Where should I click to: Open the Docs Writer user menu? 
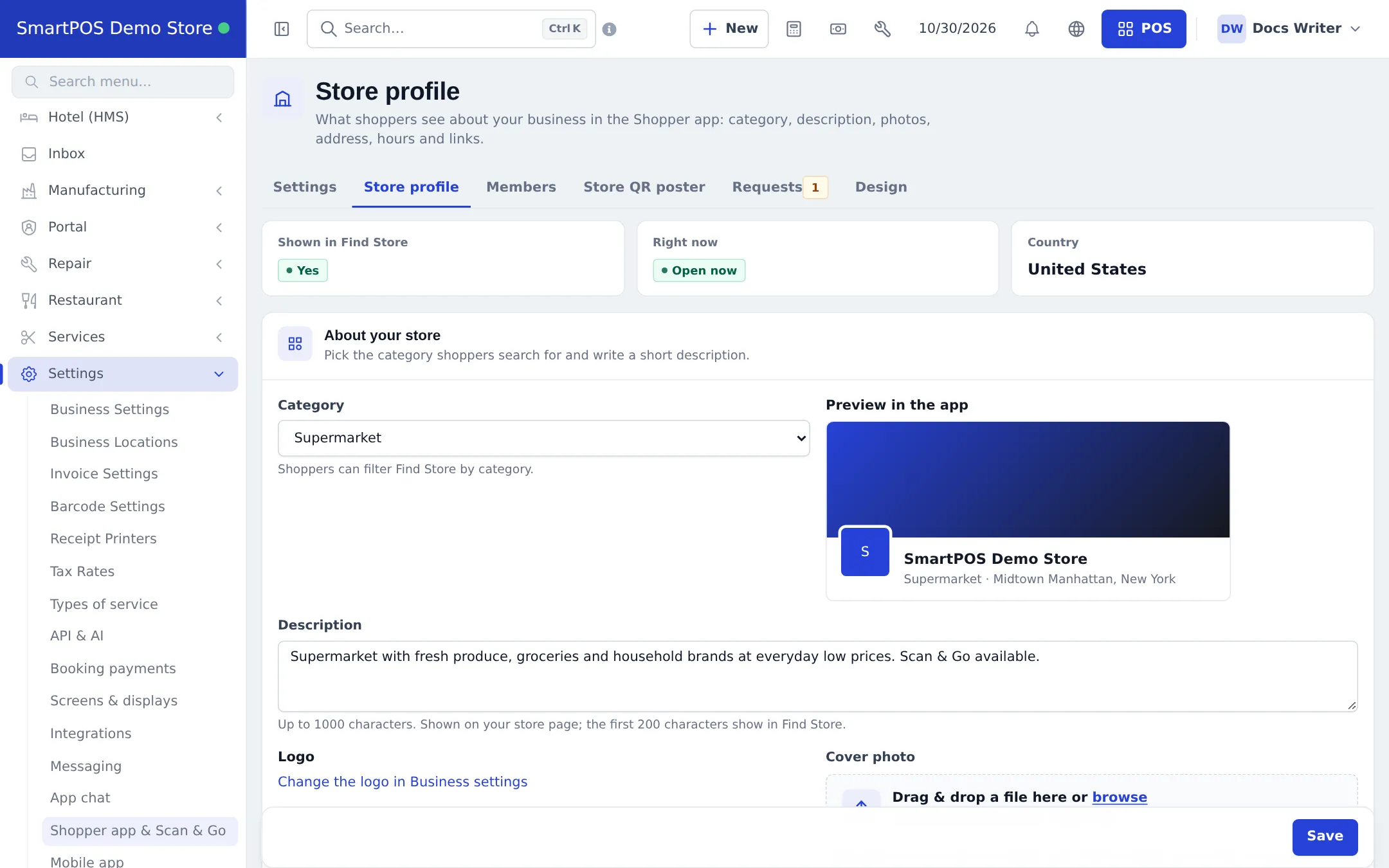1289,29
